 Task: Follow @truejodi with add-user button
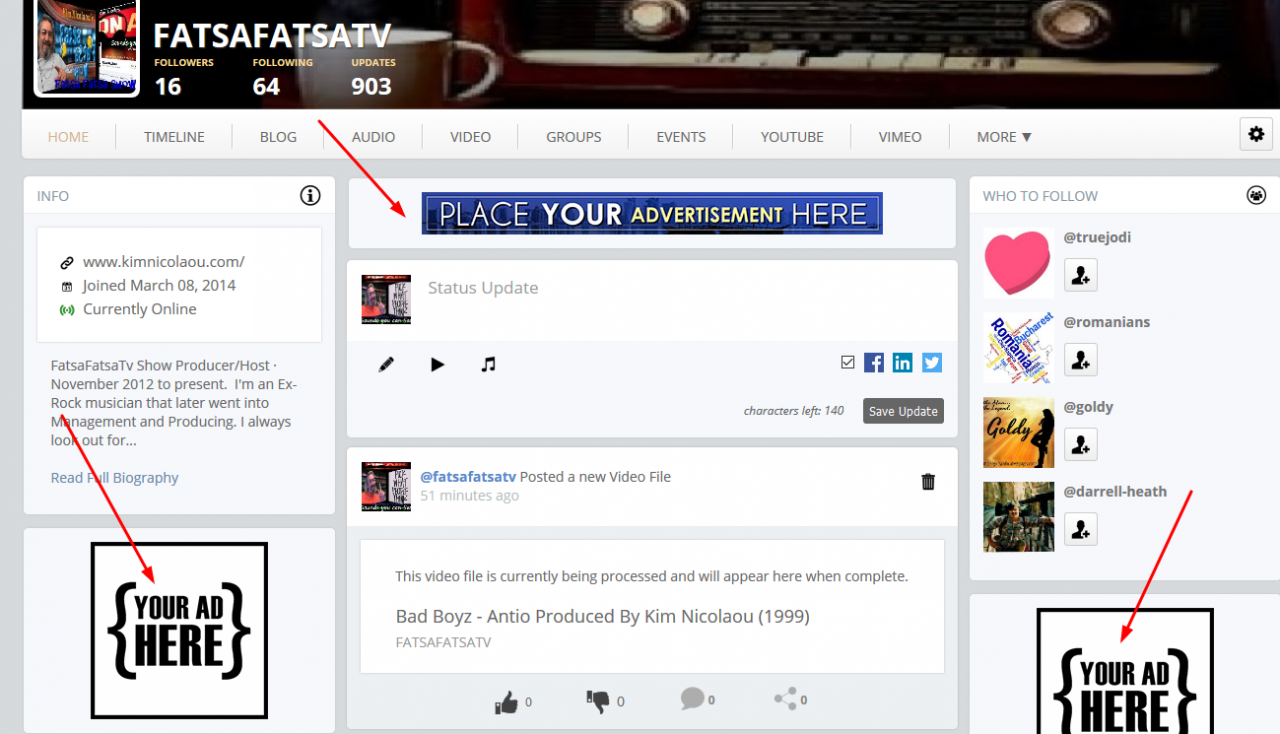tap(1080, 274)
